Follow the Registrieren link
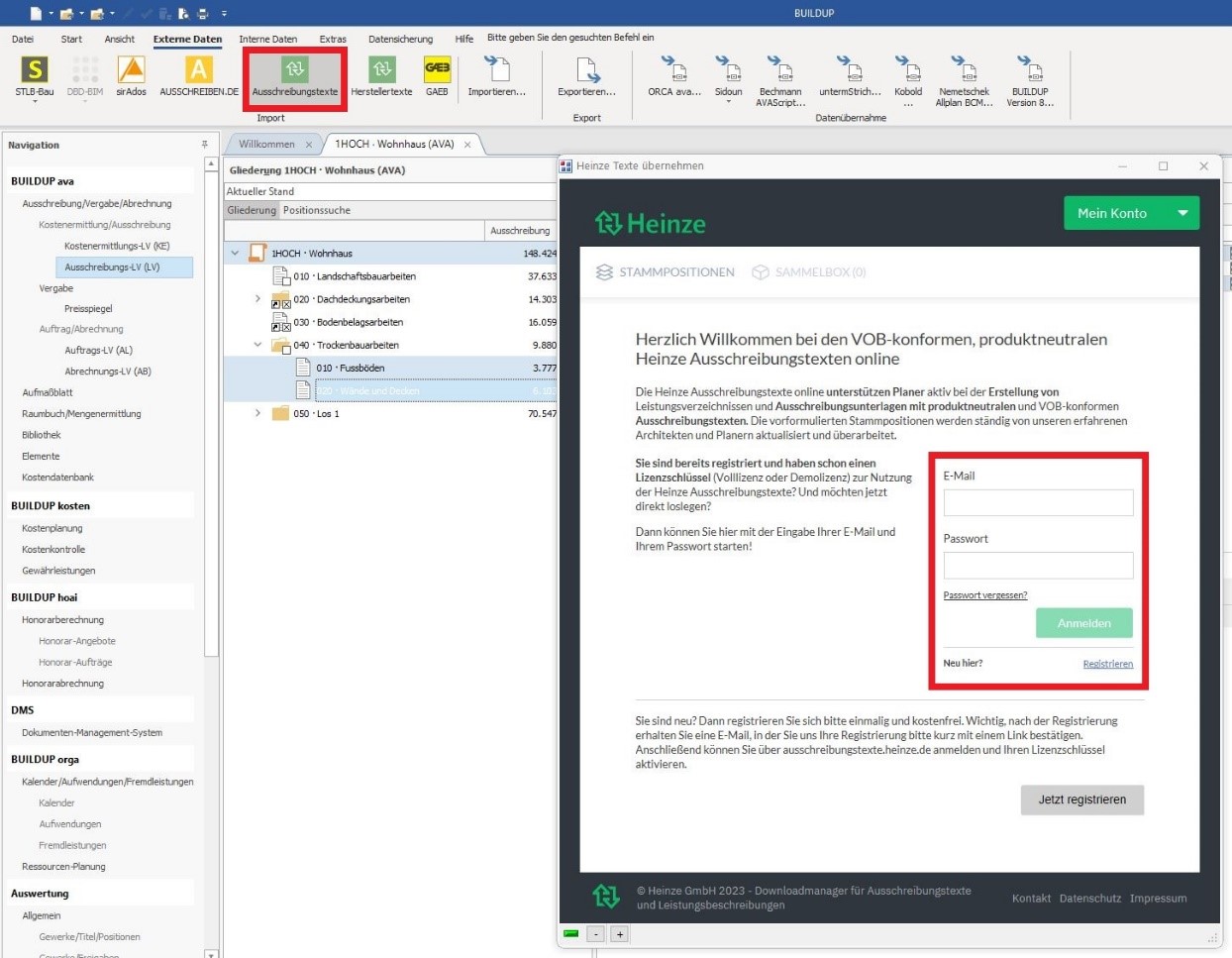The width and height of the screenshot is (1232, 958). (x=1108, y=664)
